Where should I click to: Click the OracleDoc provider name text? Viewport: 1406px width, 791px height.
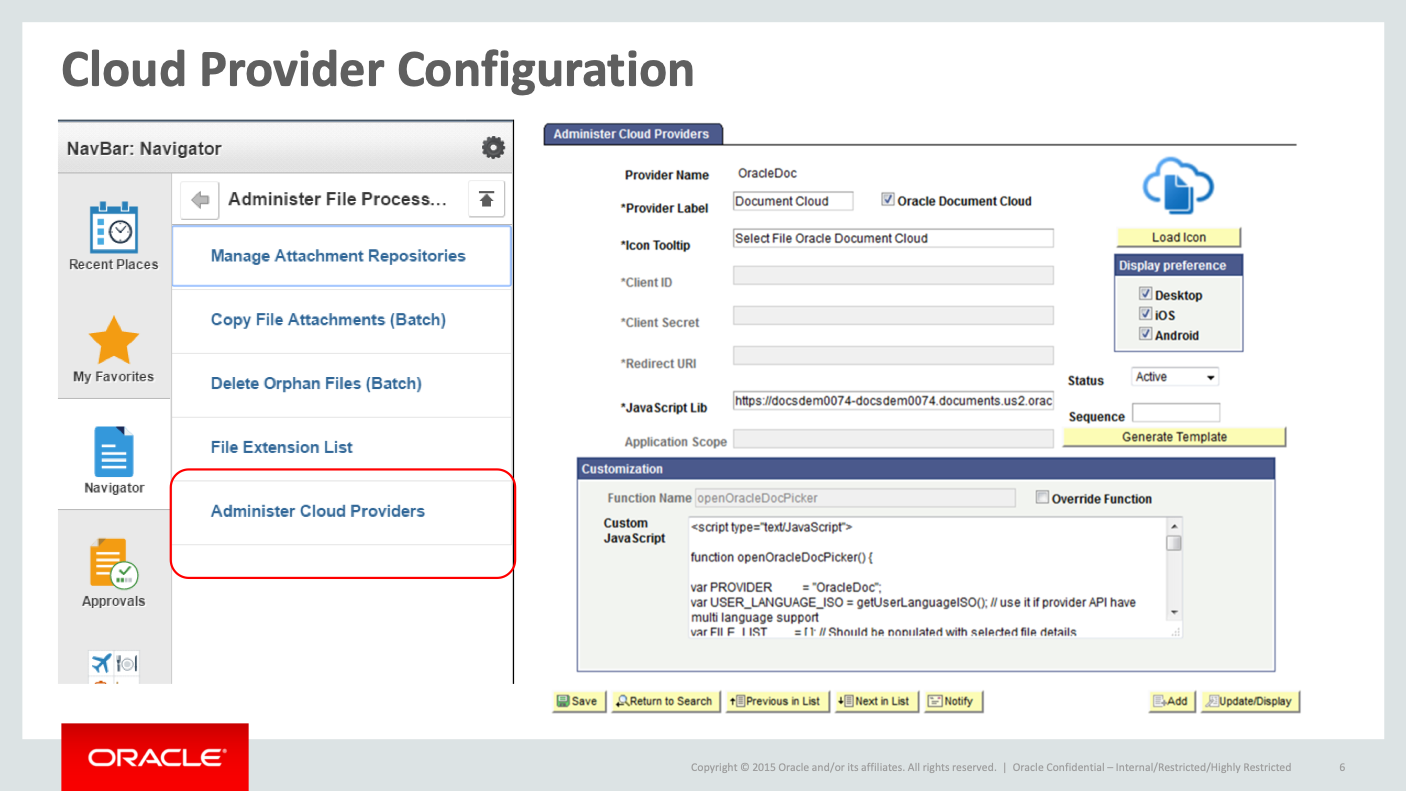(x=767, y=174)
